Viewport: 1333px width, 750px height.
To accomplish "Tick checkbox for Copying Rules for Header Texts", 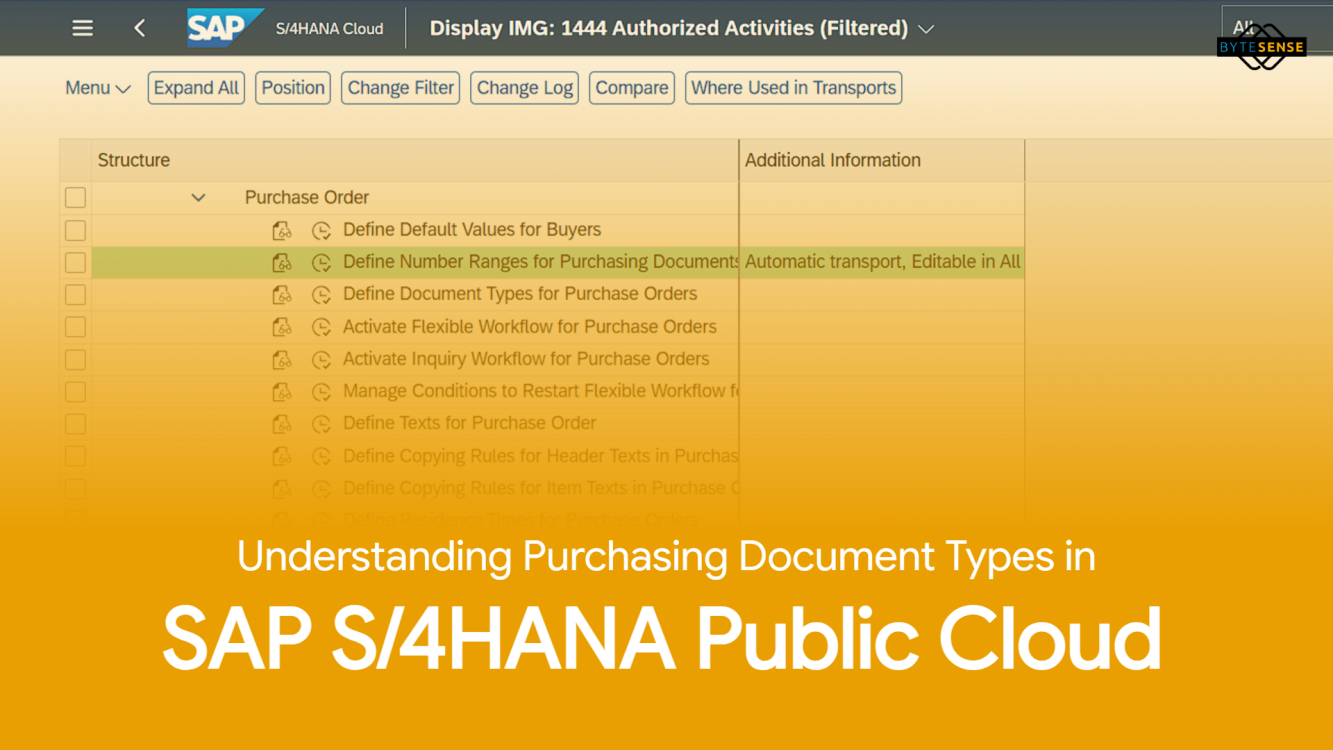I will pos(75,456).
